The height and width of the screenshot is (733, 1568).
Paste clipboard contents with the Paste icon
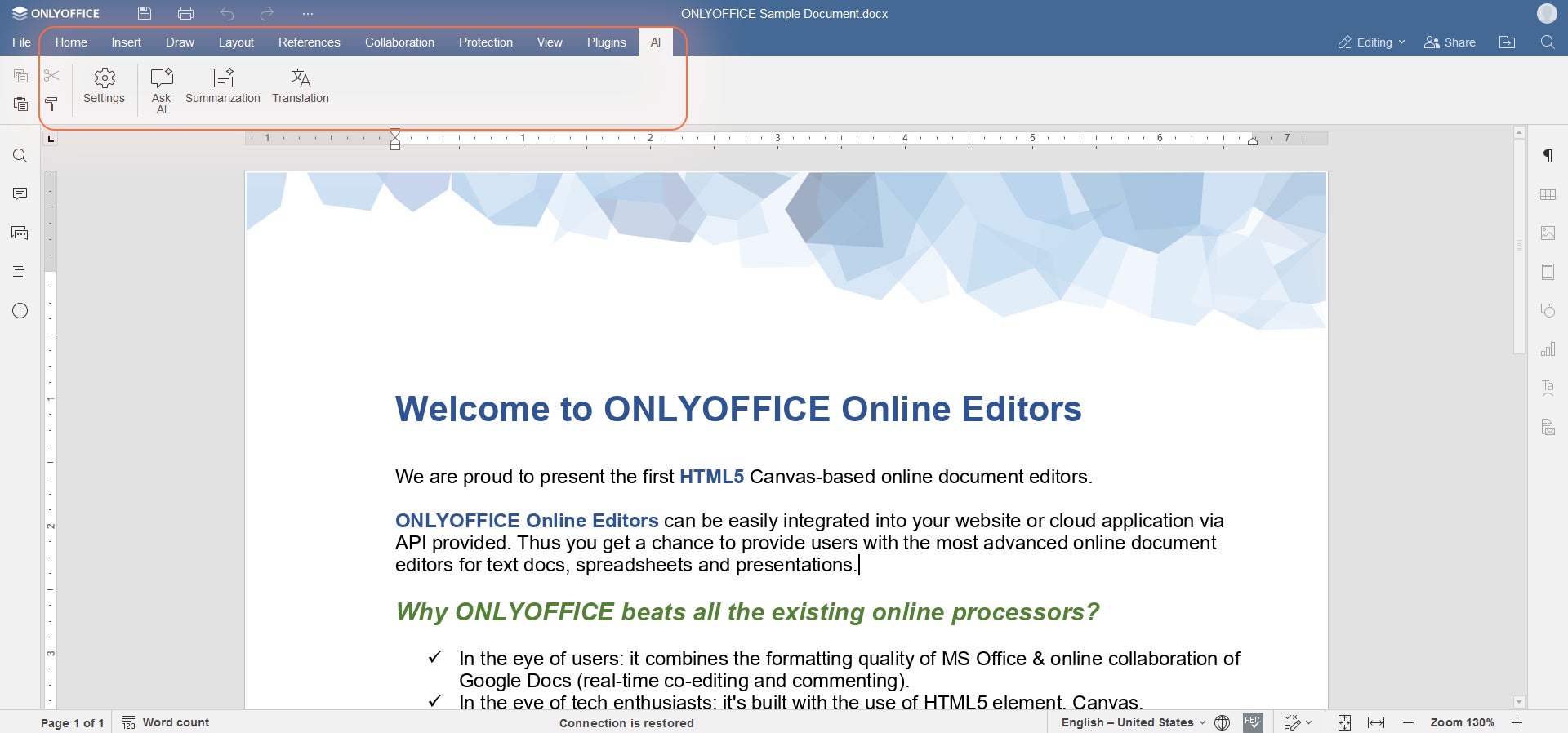20,104
